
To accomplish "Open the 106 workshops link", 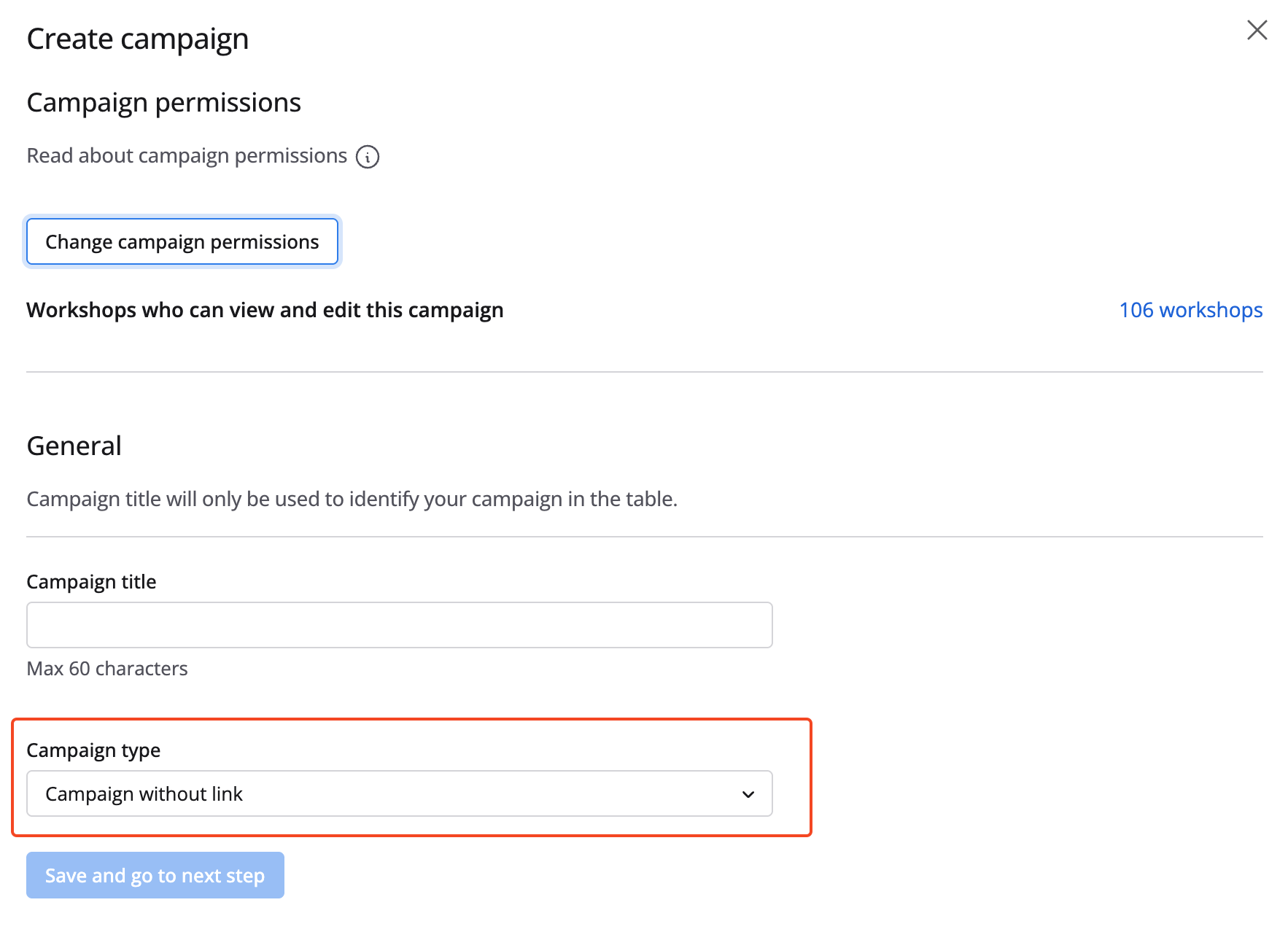I will pyautogui.click(x=1190, y=310).
